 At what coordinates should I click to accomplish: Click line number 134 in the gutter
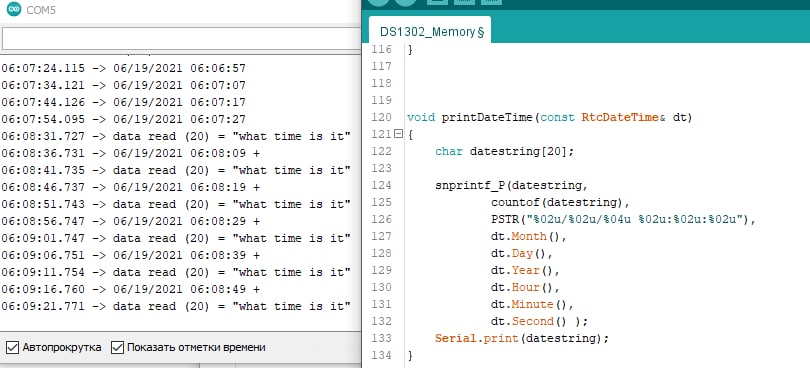coord(382,356)
